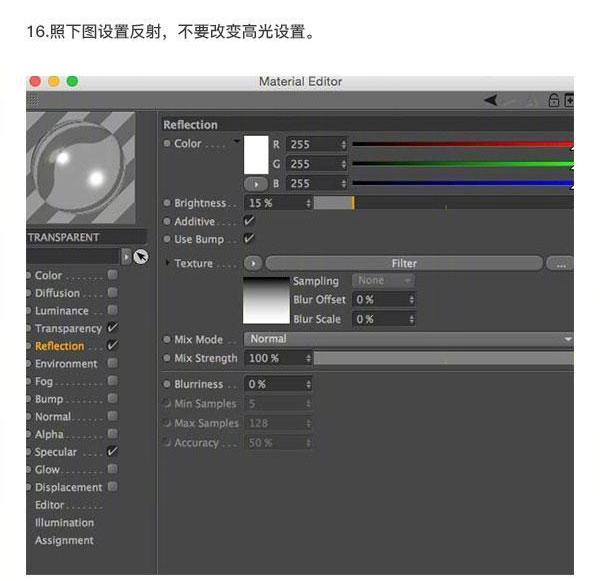The height and width of the screenshot is (581, 600).
Task: Click the white reflection color swatch
Action: (256, 155)
